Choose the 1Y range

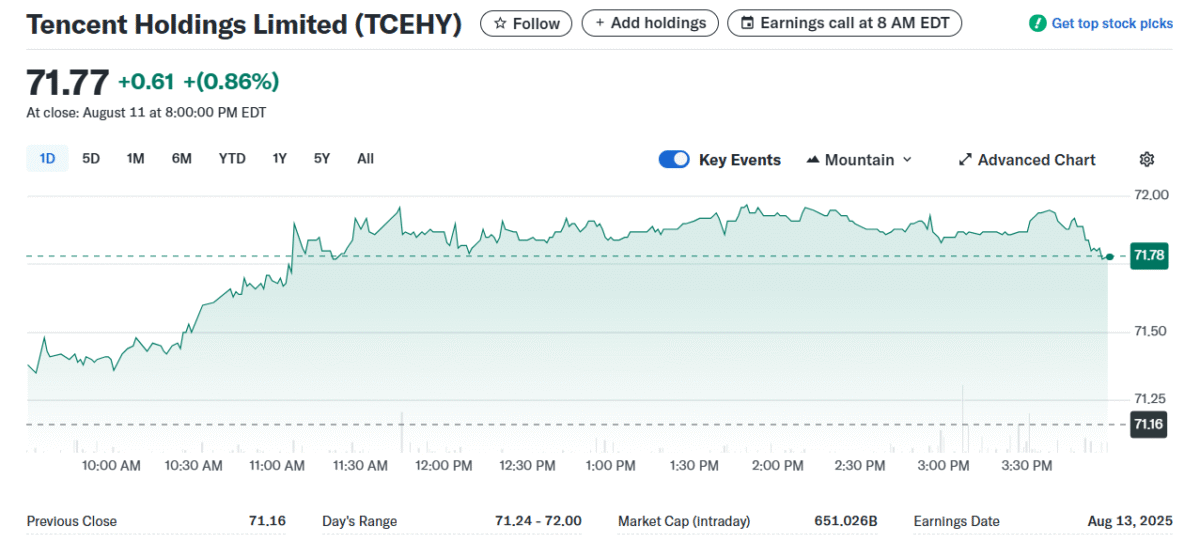coord(280,158)
